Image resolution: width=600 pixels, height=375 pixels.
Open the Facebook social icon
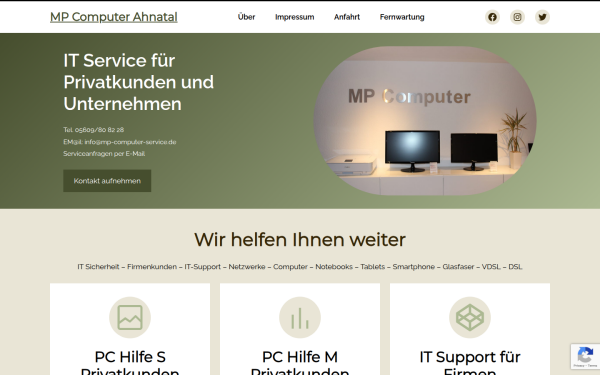pos(492,17)
